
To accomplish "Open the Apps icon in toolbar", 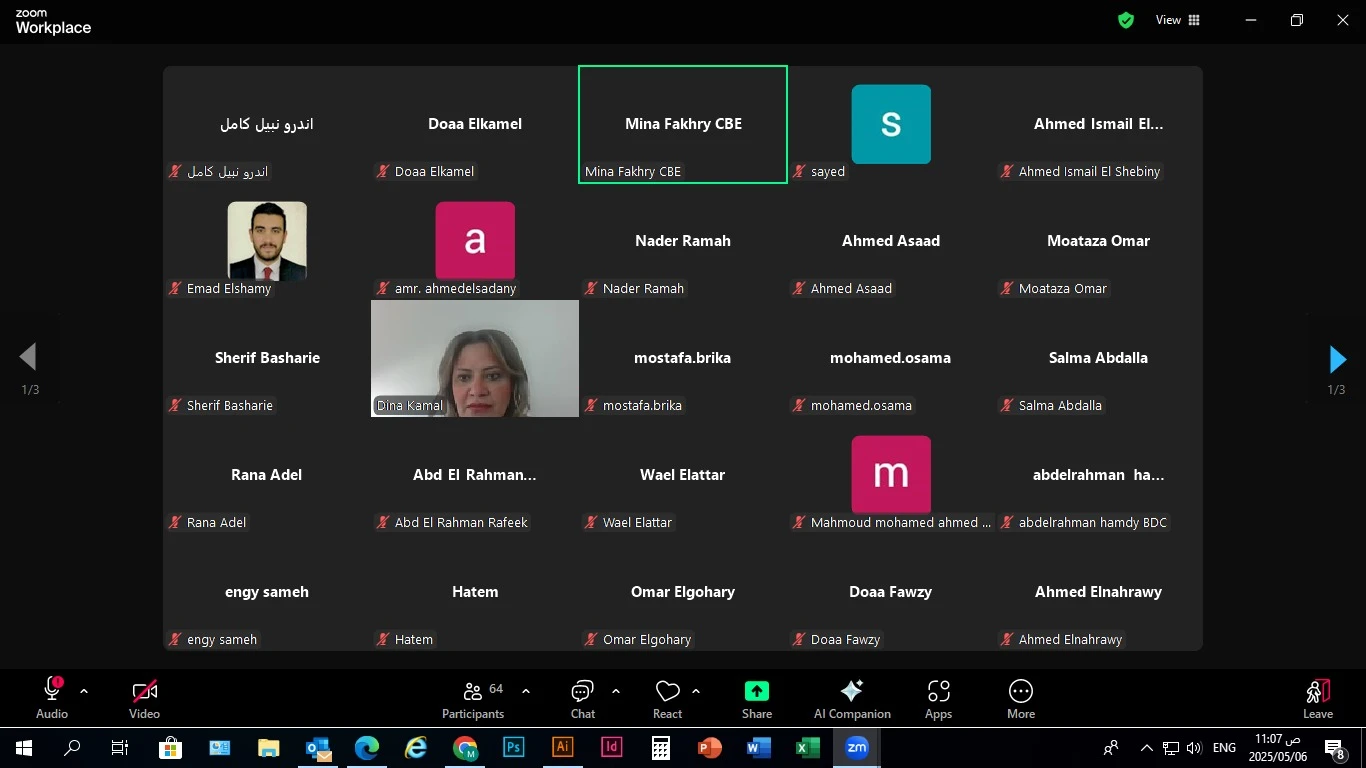I will 938,691.
